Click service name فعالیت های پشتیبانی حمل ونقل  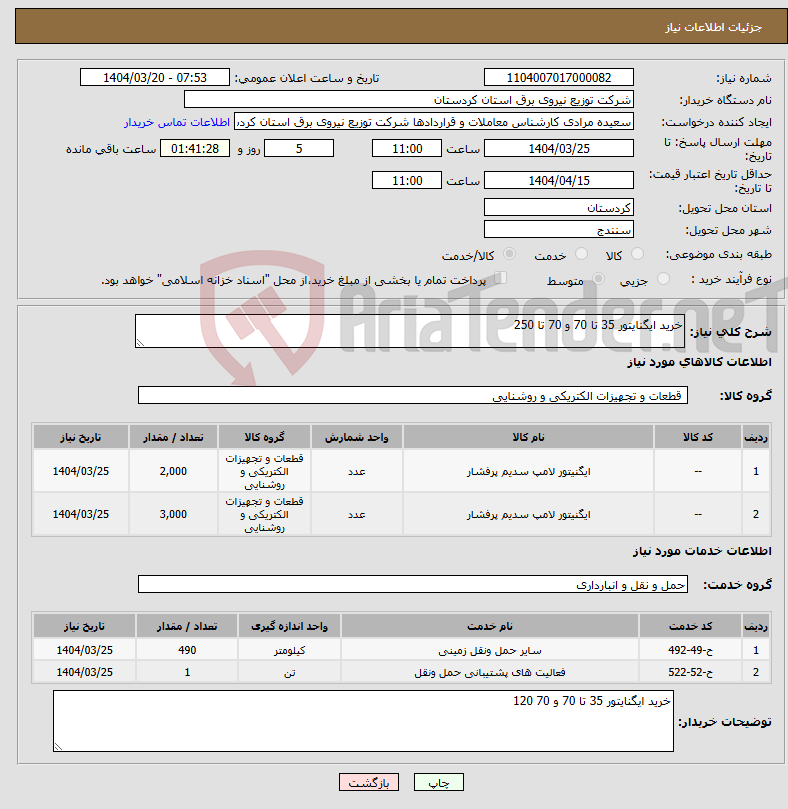coord(490,672)
